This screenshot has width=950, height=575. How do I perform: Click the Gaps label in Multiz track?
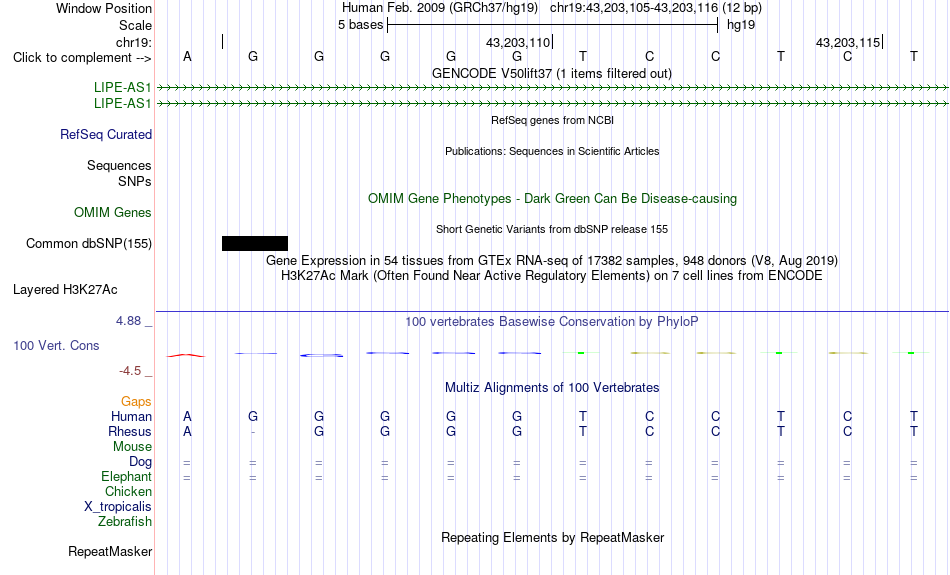136,402
